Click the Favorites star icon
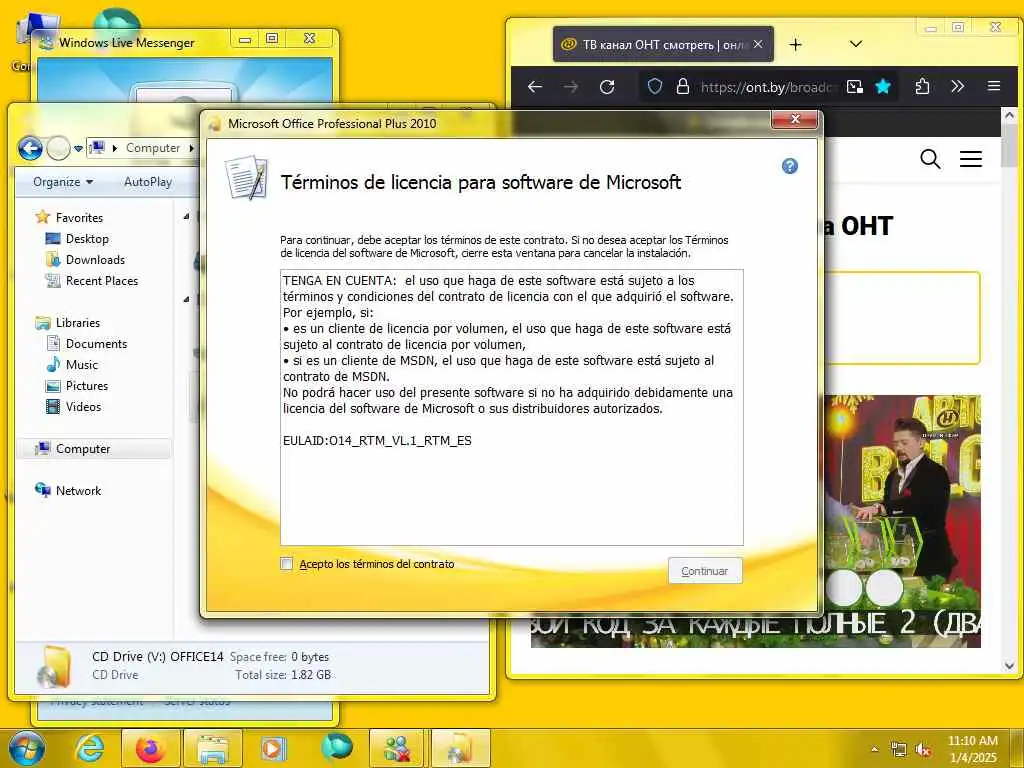This screenshot has height=768, width=1024. tap(42, 217)
